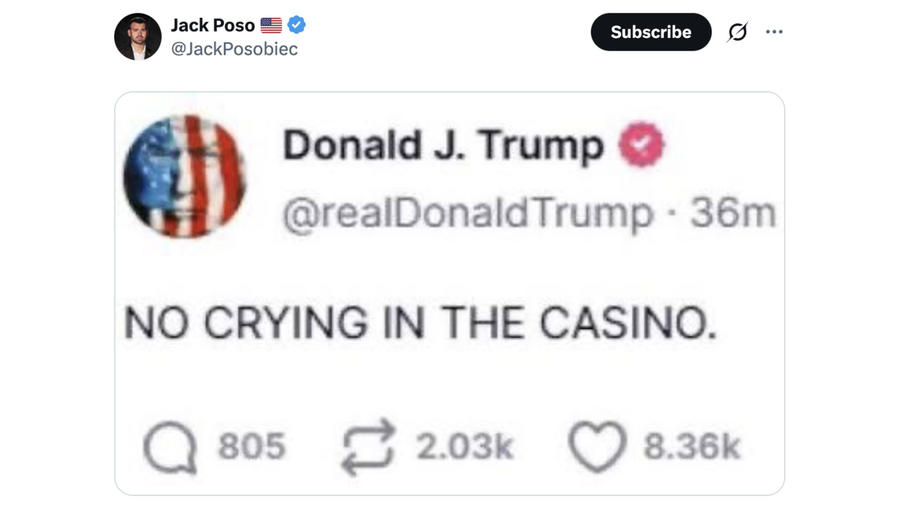Click the 2.03k reposts count

(x=464, y=446)
